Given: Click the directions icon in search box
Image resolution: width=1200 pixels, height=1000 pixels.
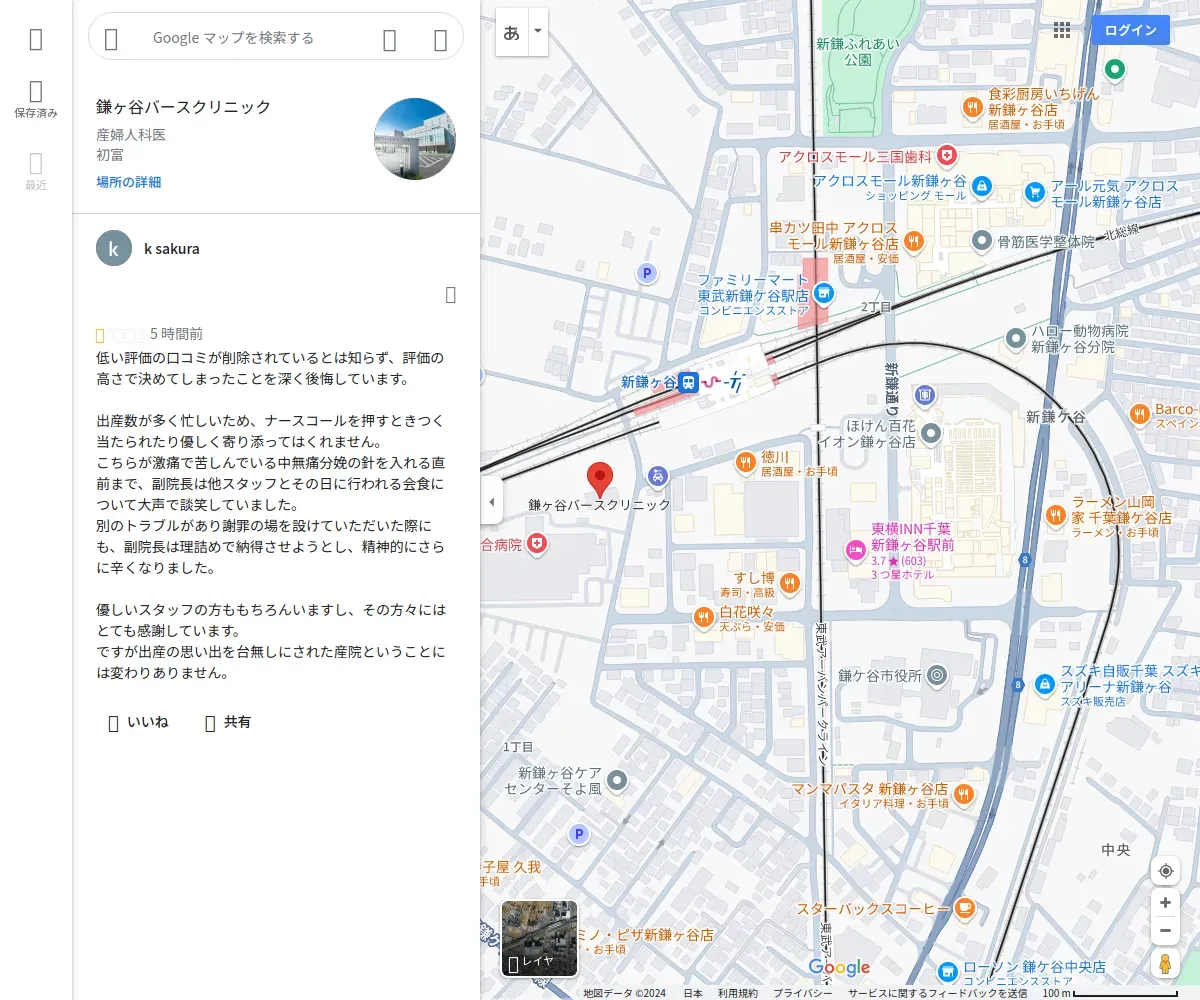Looking at the screenshot, I should [440, 39].
